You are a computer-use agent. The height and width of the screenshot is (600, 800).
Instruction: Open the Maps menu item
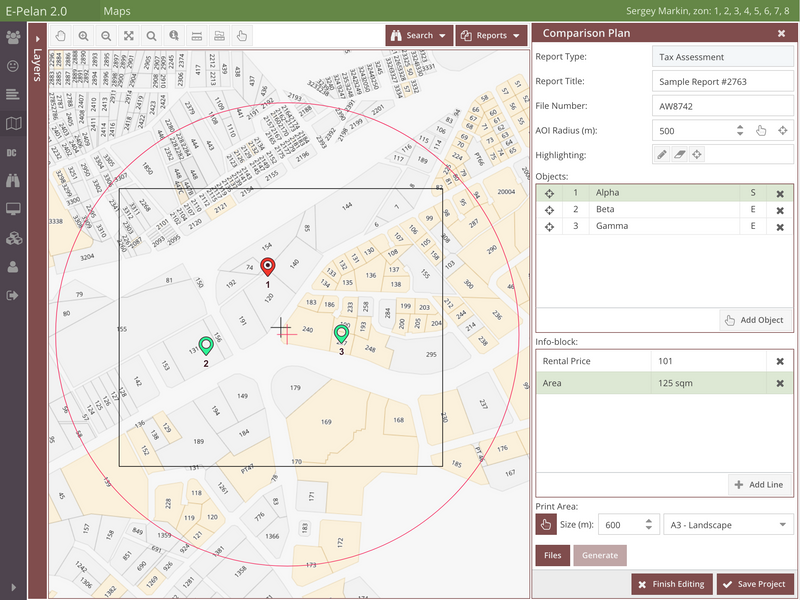point(117,10)
